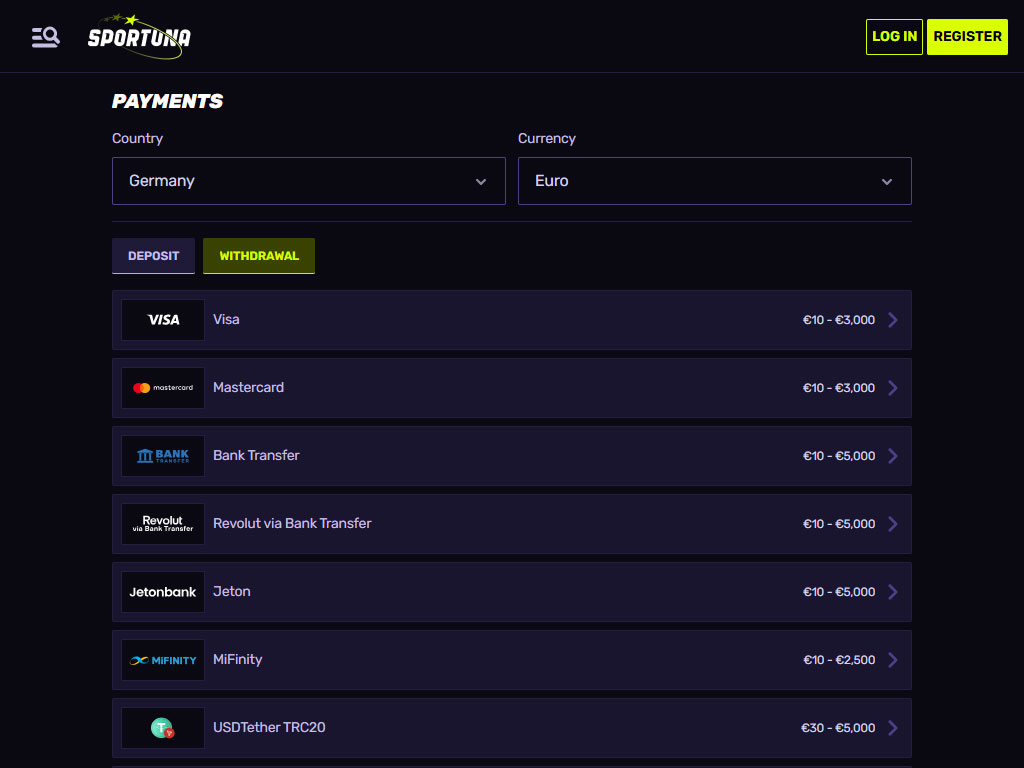Expand Revolut via Bank Transfer chevron
Image resolution: width=1024 pixels, height=768 pixels.
pyautogui.click(x=893, y=524)
